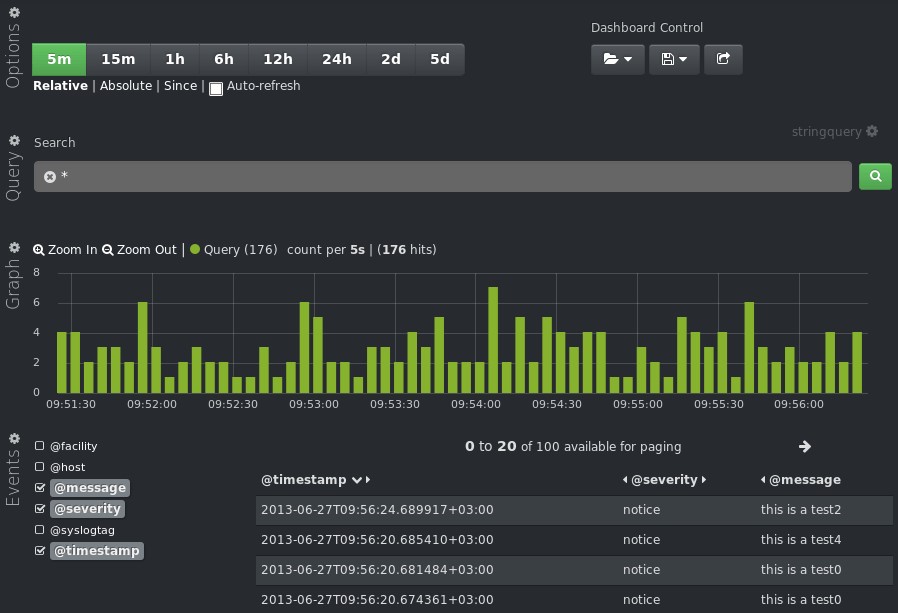Switch to Absolute time mode
Viewport: 898px width, 613px height.
point(126,86)
